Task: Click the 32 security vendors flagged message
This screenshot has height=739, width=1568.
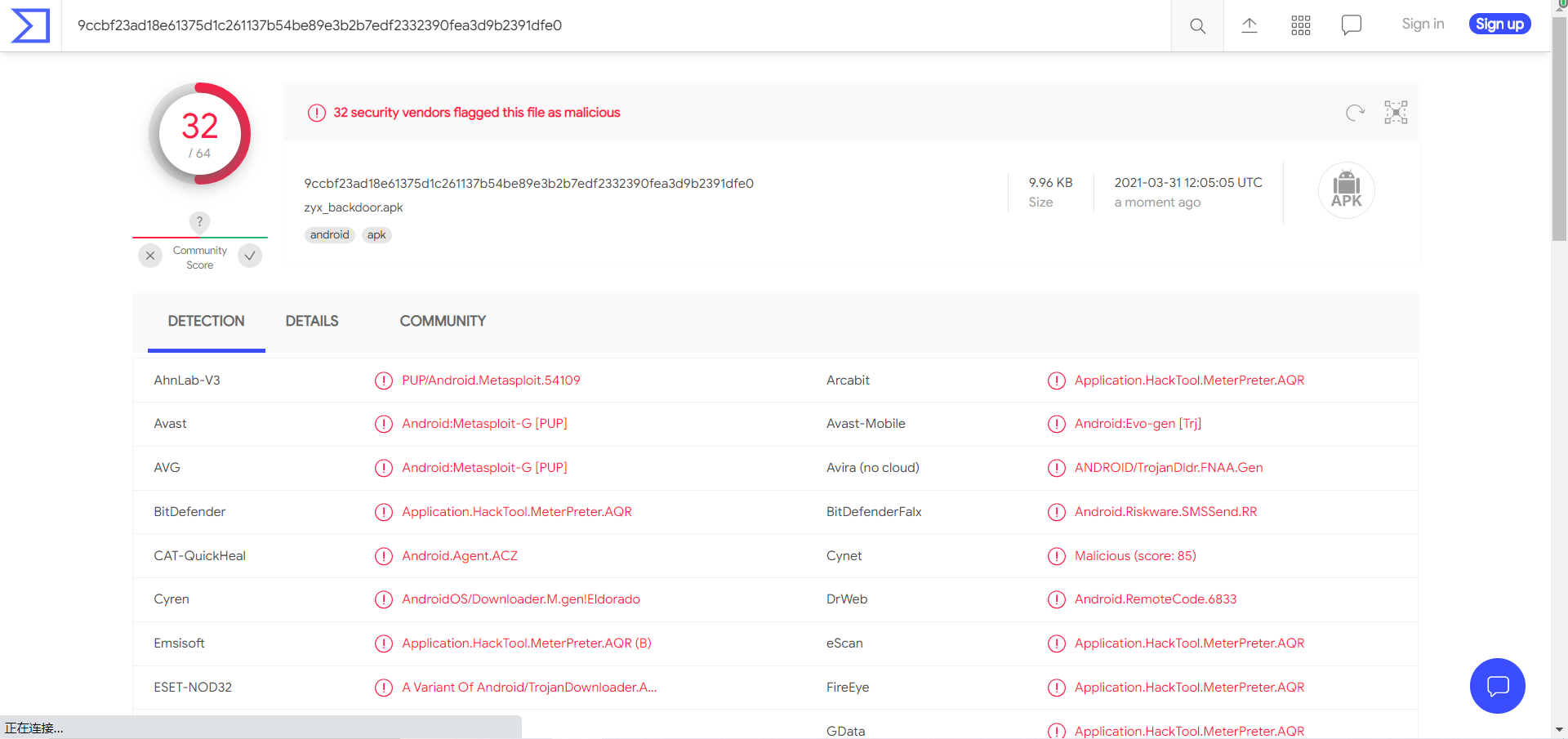Action: 477,113
